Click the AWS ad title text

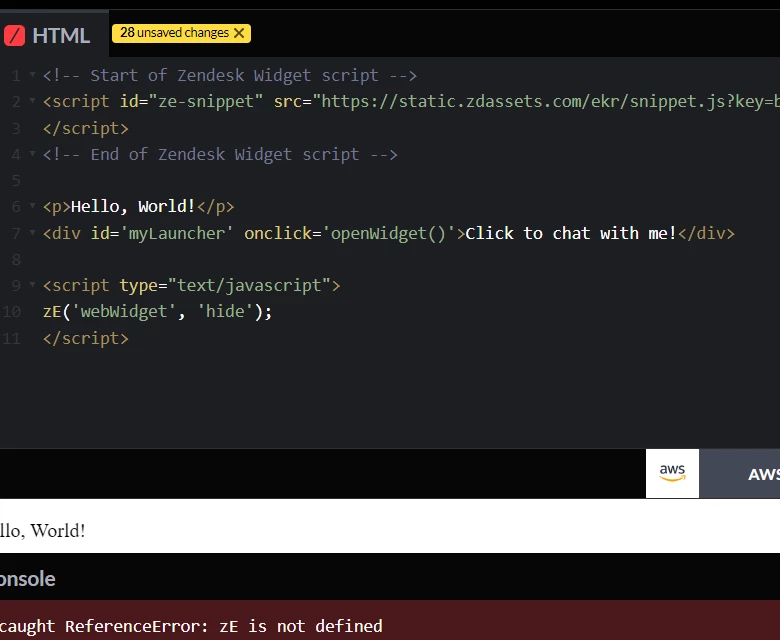(764, 474)
